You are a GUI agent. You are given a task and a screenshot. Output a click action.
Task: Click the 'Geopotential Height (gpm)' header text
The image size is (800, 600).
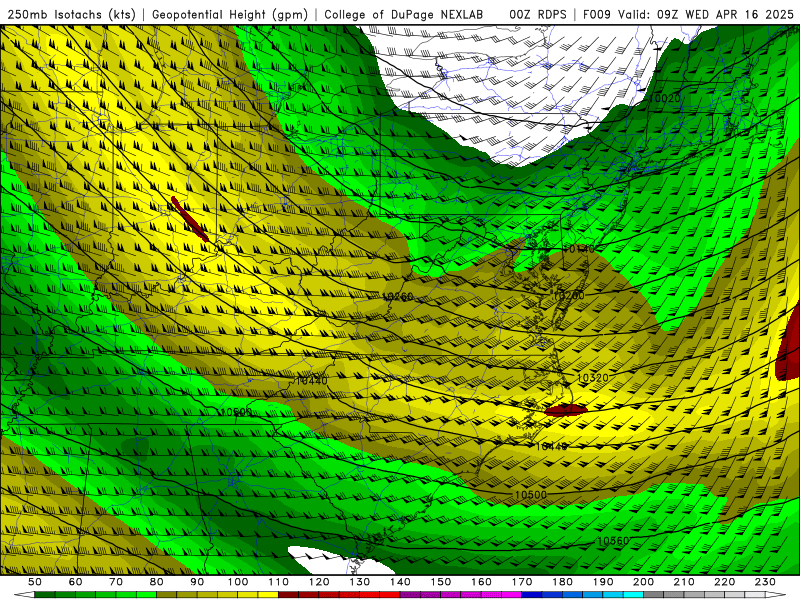tap(230, 14)
